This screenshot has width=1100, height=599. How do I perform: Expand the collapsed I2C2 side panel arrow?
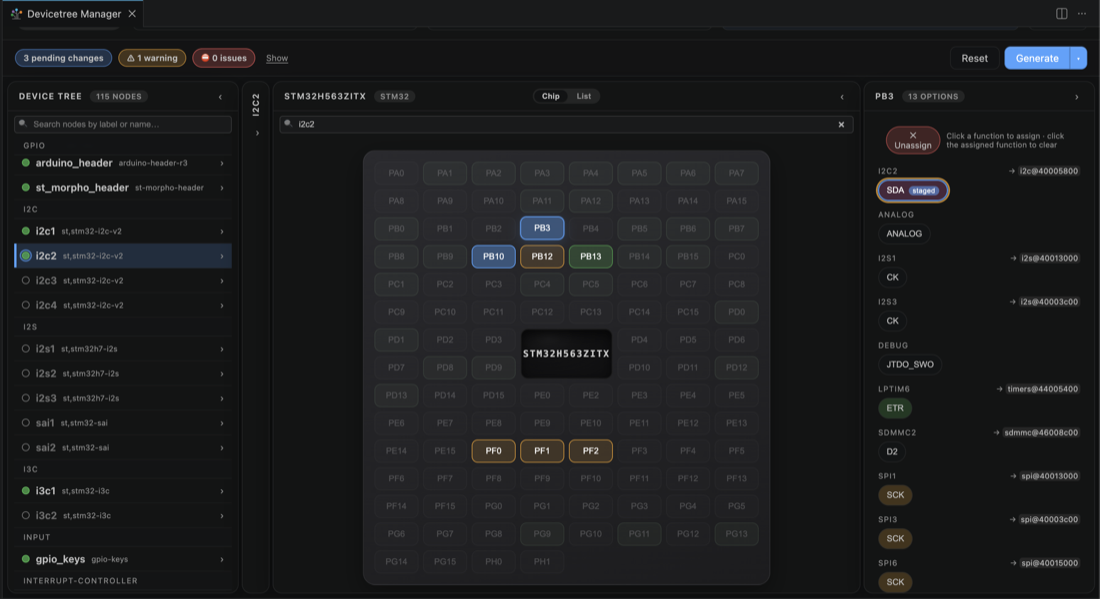click(257, 133)
